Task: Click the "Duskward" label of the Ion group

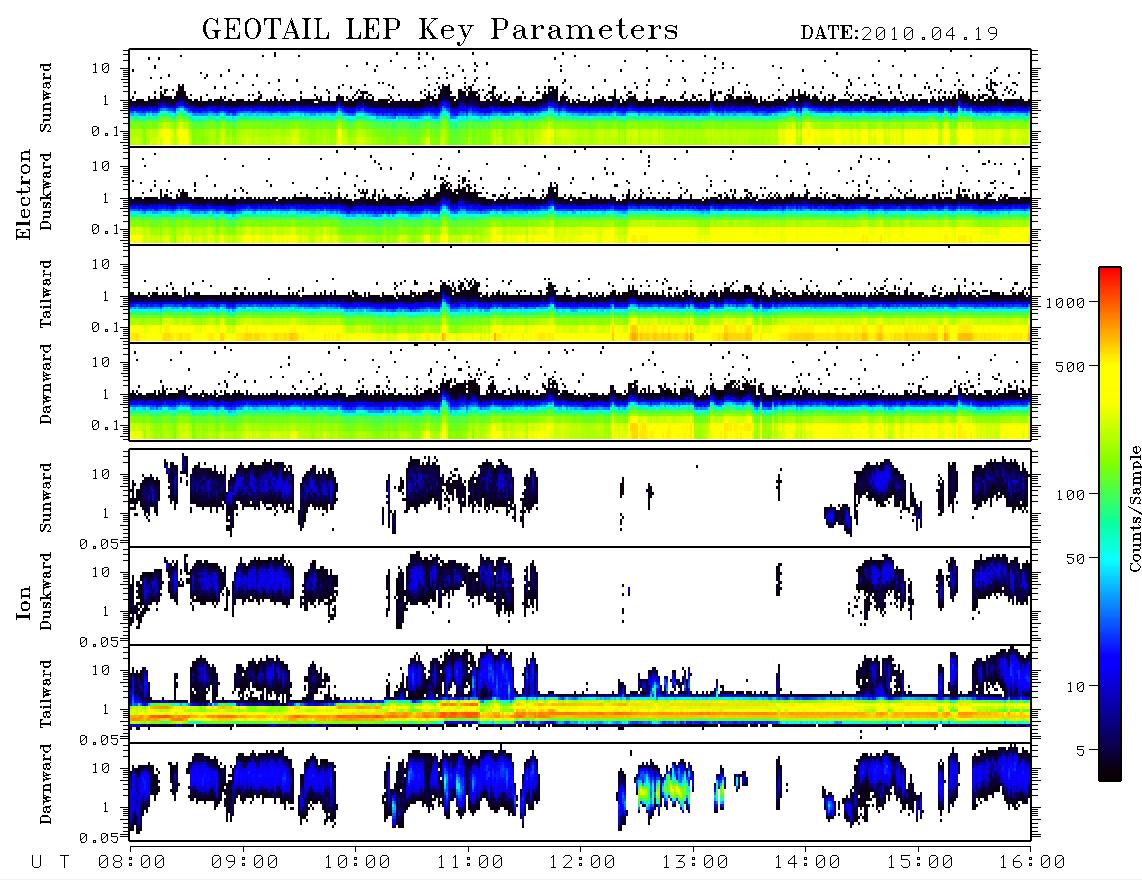Action: 46,591
